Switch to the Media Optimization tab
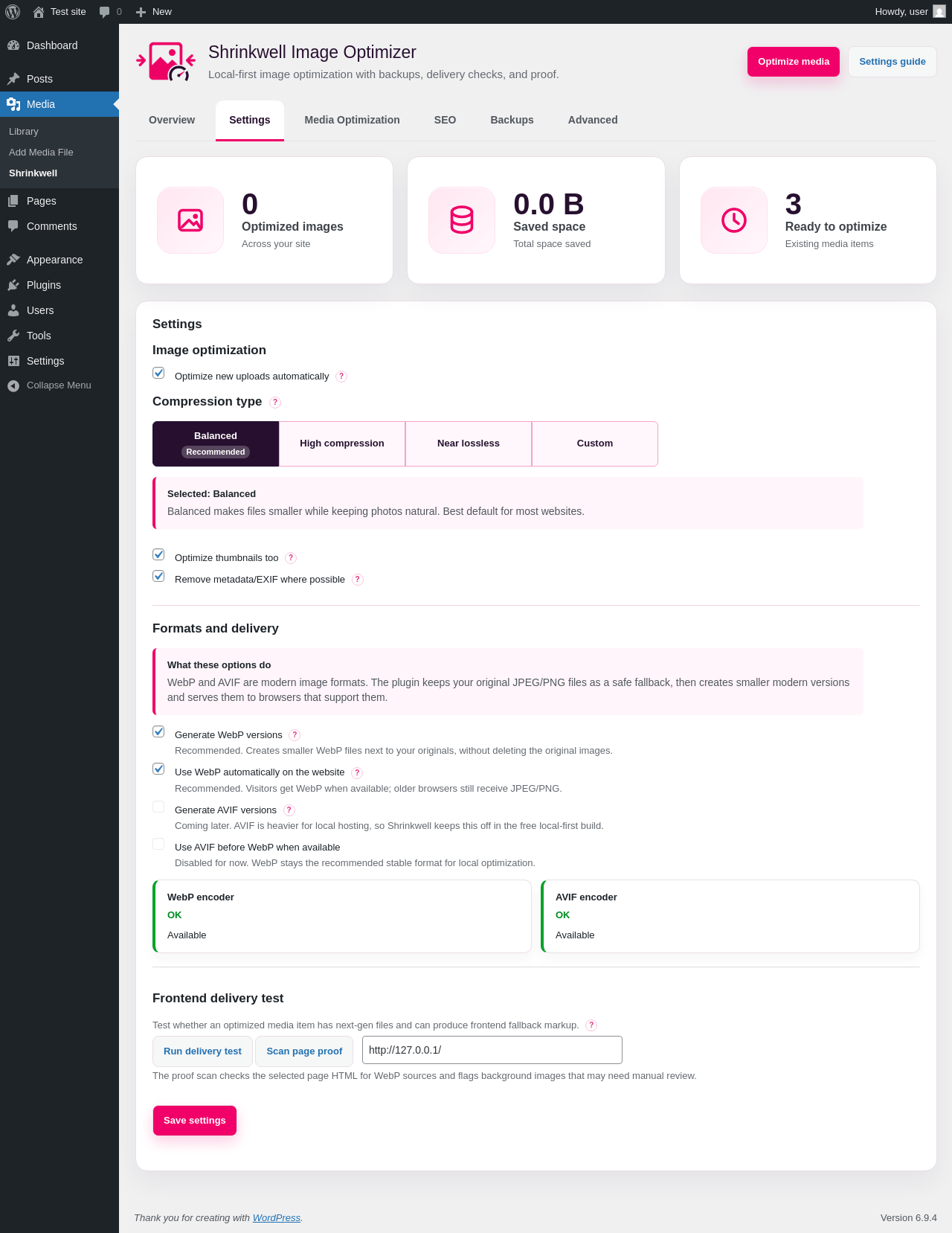Viewport: 952px width, 1233px height. coord(352,120)
